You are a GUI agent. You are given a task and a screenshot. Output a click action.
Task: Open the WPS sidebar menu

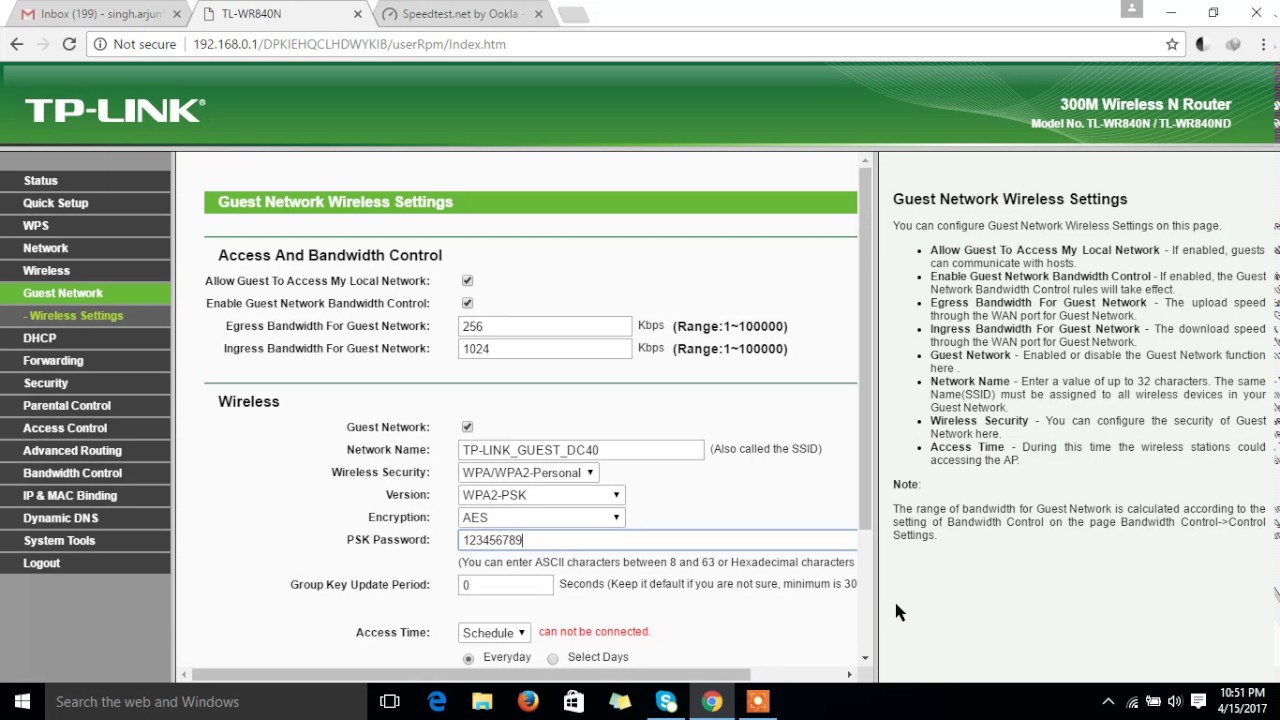(x=86, y=226)
